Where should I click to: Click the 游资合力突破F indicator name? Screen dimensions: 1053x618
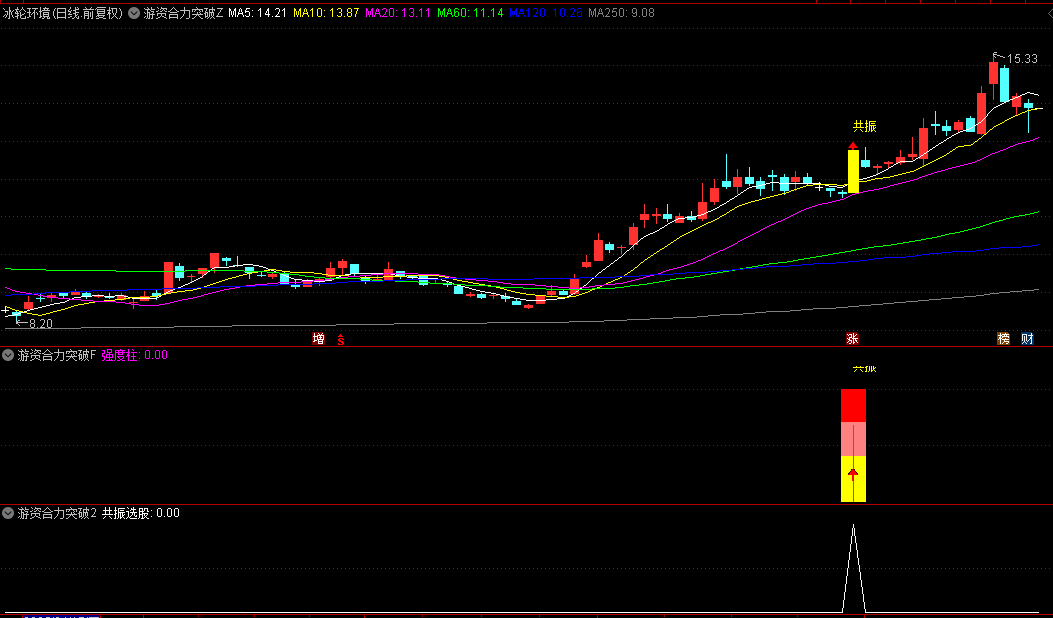[57, 355]
